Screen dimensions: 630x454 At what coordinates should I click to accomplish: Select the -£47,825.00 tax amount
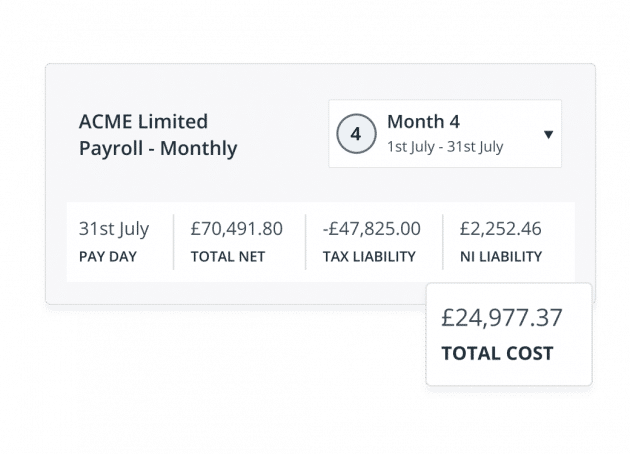(x=371, y=228)
